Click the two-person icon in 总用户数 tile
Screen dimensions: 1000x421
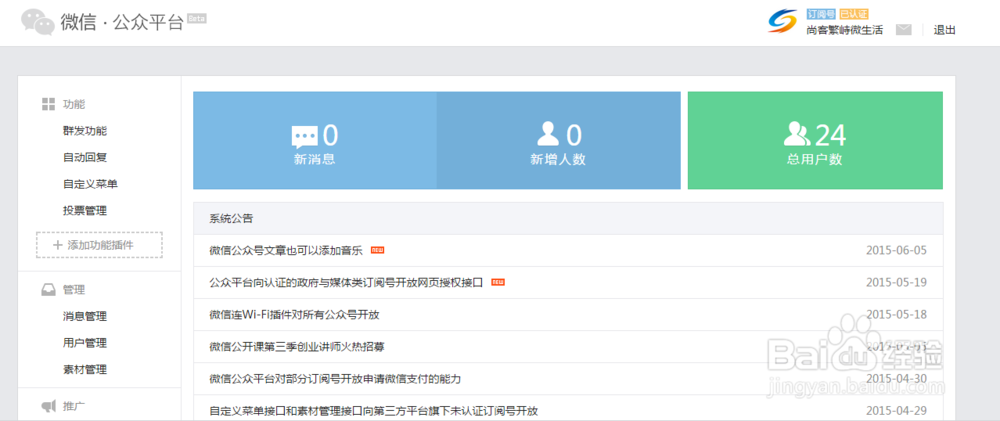pos(797,135)
